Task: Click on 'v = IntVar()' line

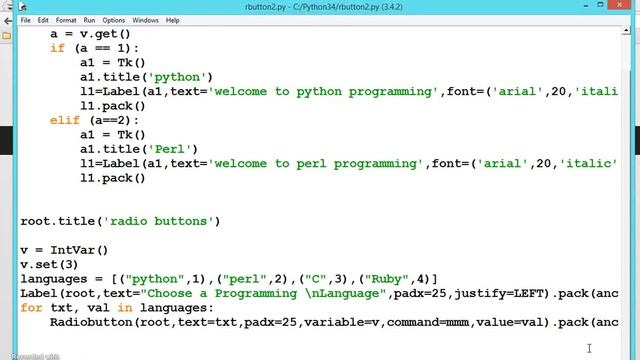Action: point(64,250)
